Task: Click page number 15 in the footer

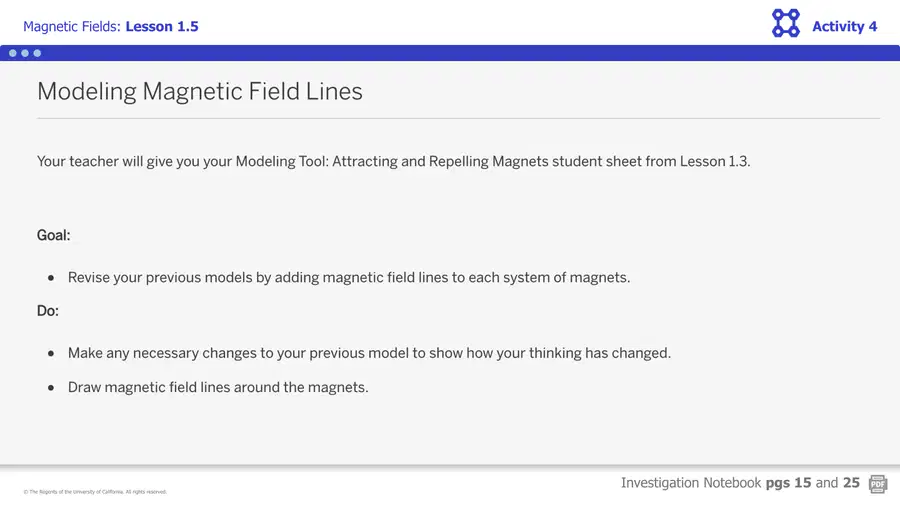Action: coord(802,483)
